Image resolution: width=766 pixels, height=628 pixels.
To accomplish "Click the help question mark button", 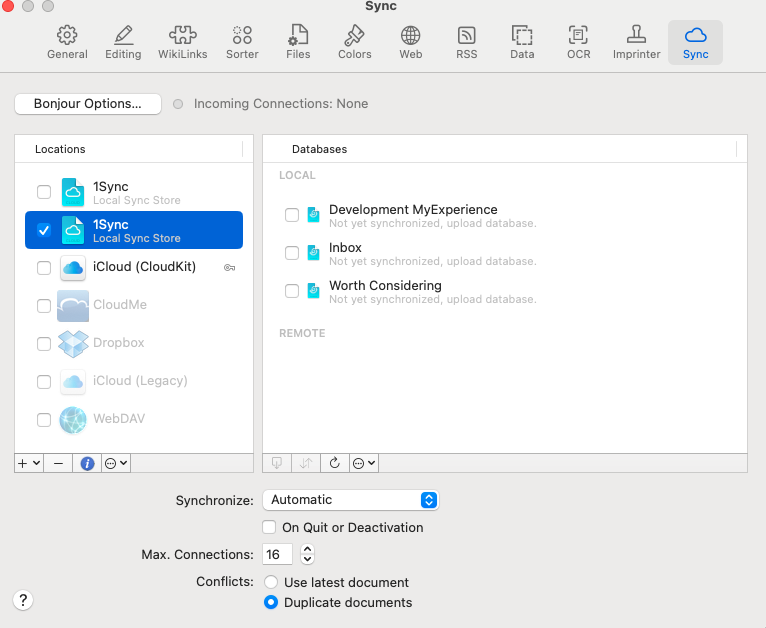I will coord(23,600).
